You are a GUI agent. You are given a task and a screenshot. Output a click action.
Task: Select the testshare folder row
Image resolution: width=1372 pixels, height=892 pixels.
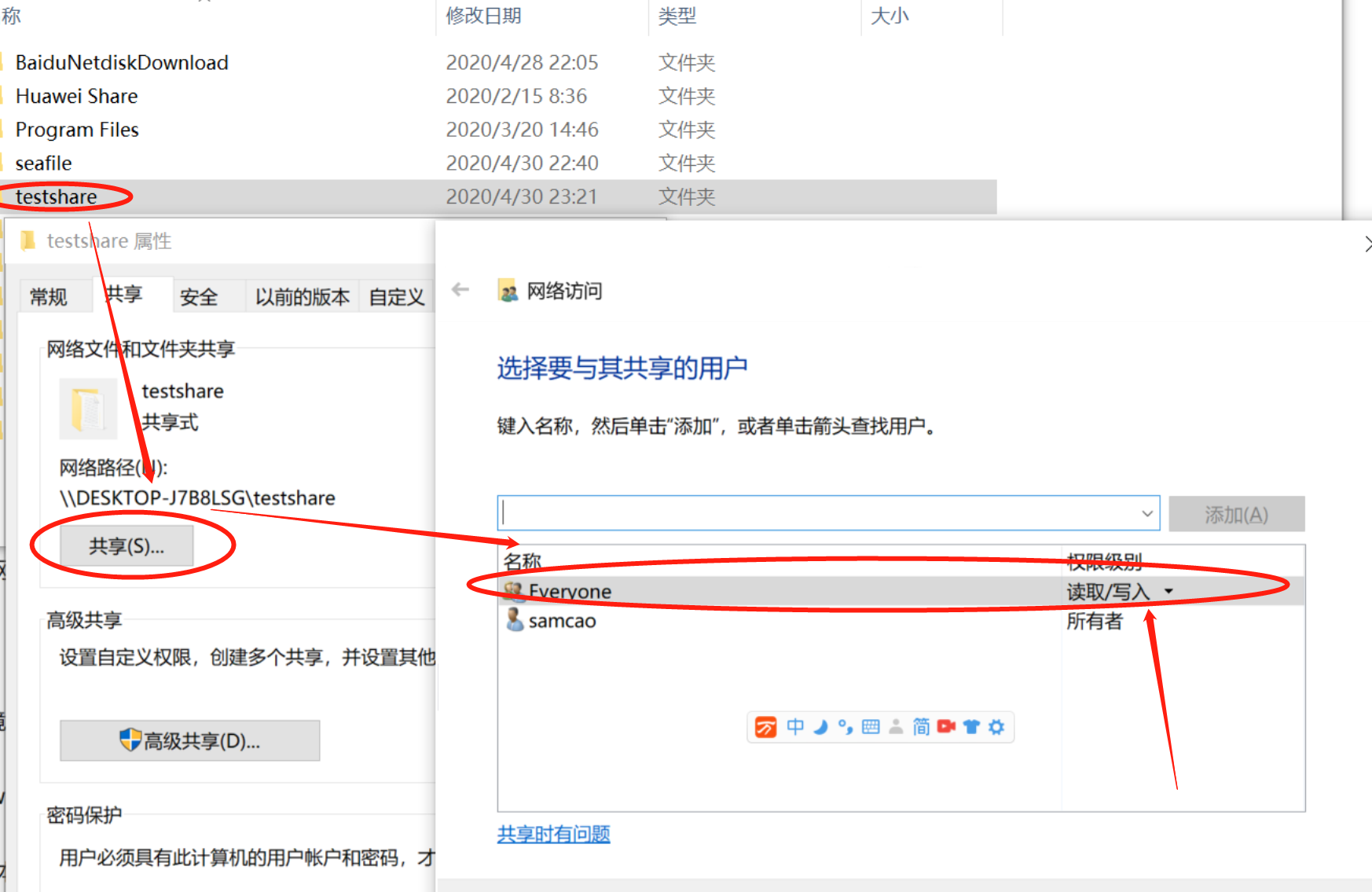[x=498, y=196]
